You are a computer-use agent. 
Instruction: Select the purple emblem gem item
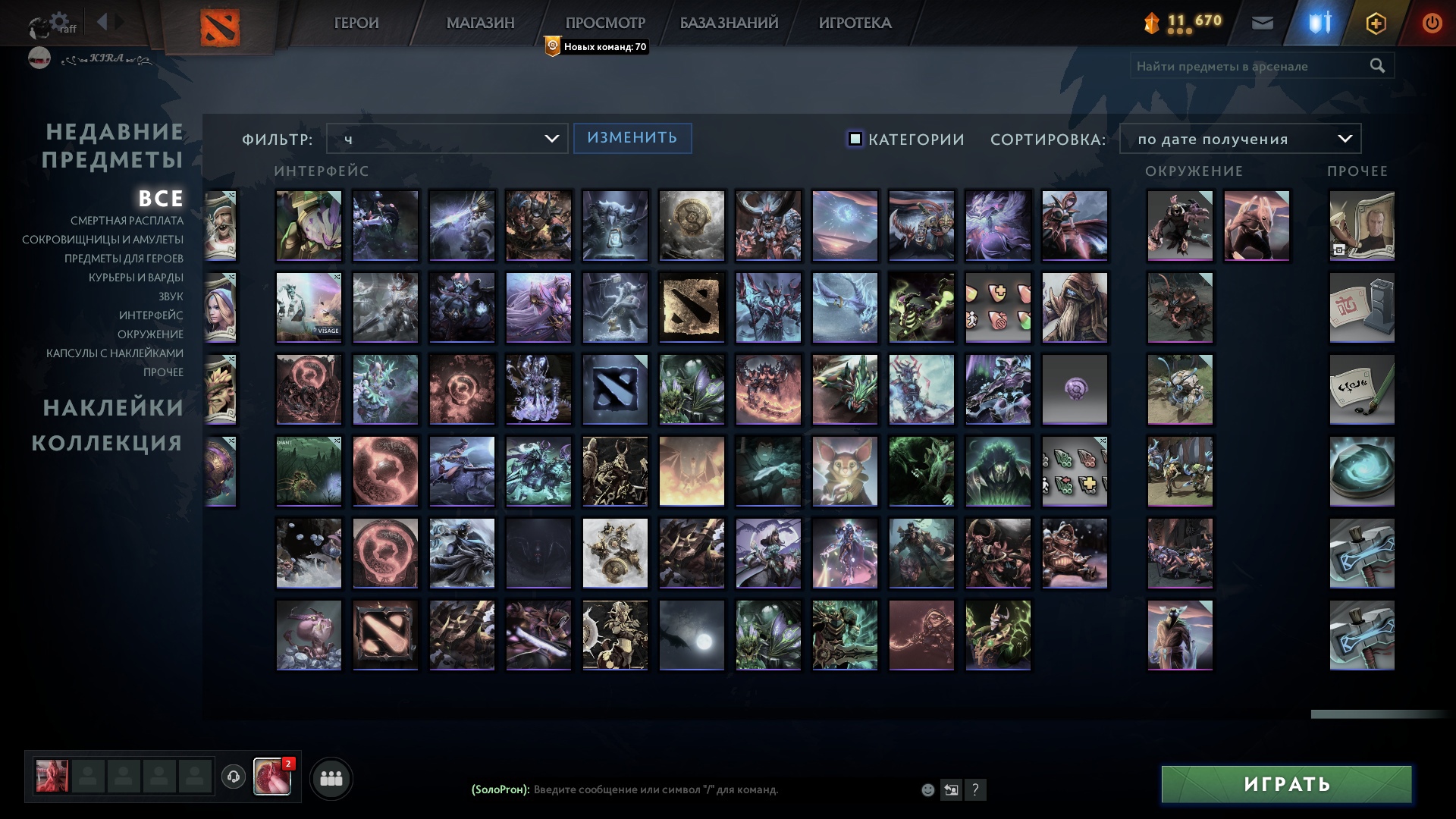click(x=1075, y=389)
